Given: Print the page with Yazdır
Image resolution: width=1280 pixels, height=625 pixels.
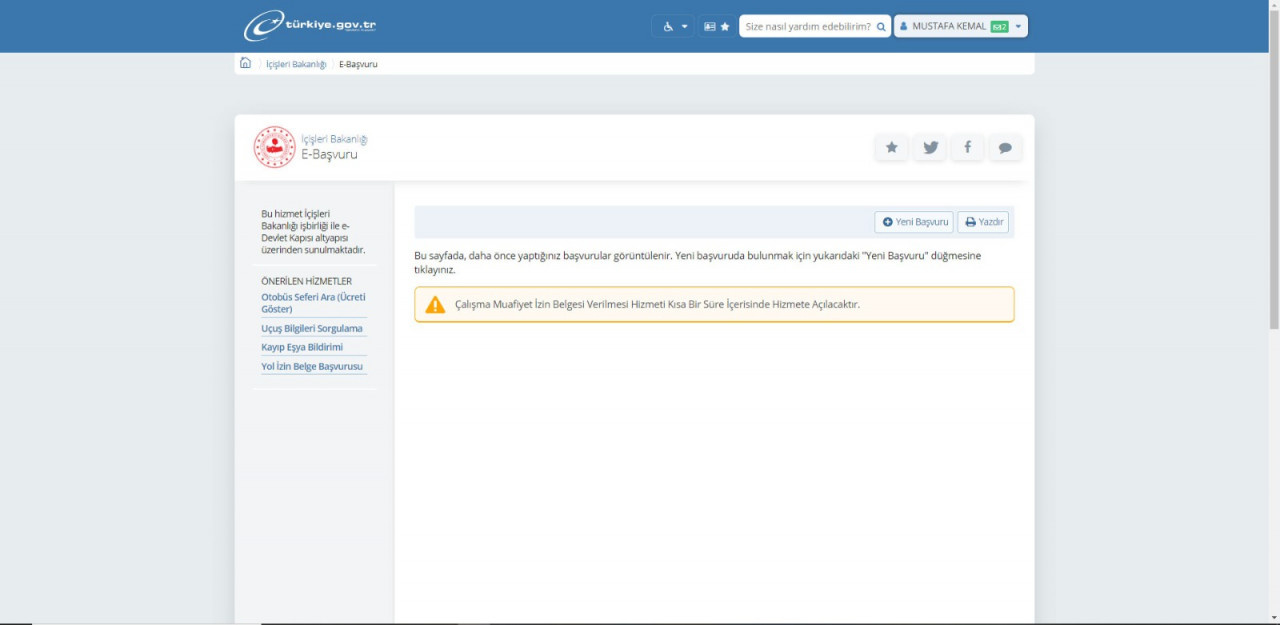Looking at the screenshot, I should (x=983, y=222).
